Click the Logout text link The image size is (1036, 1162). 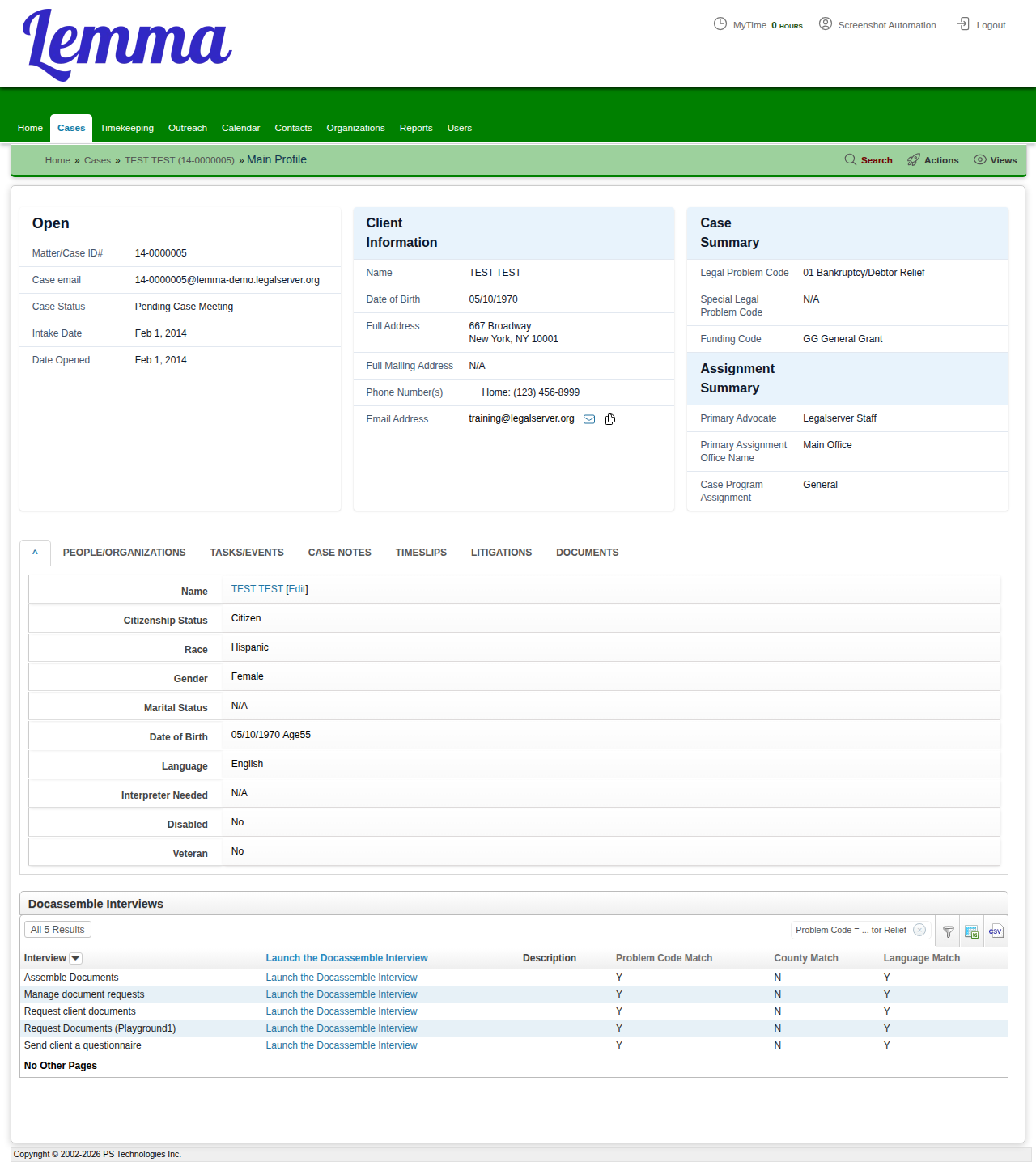pos(991,25)
